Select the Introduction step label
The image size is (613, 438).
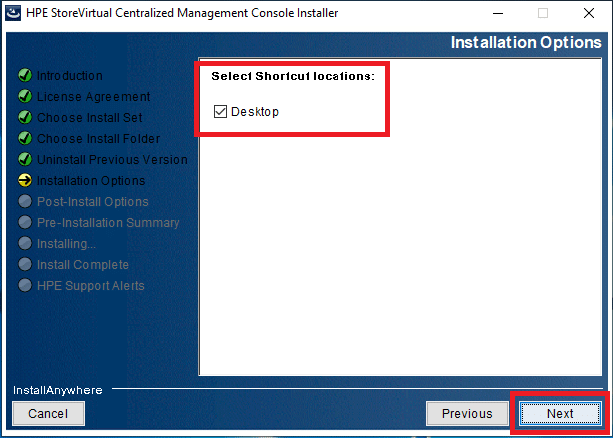[x=70, y=75]
